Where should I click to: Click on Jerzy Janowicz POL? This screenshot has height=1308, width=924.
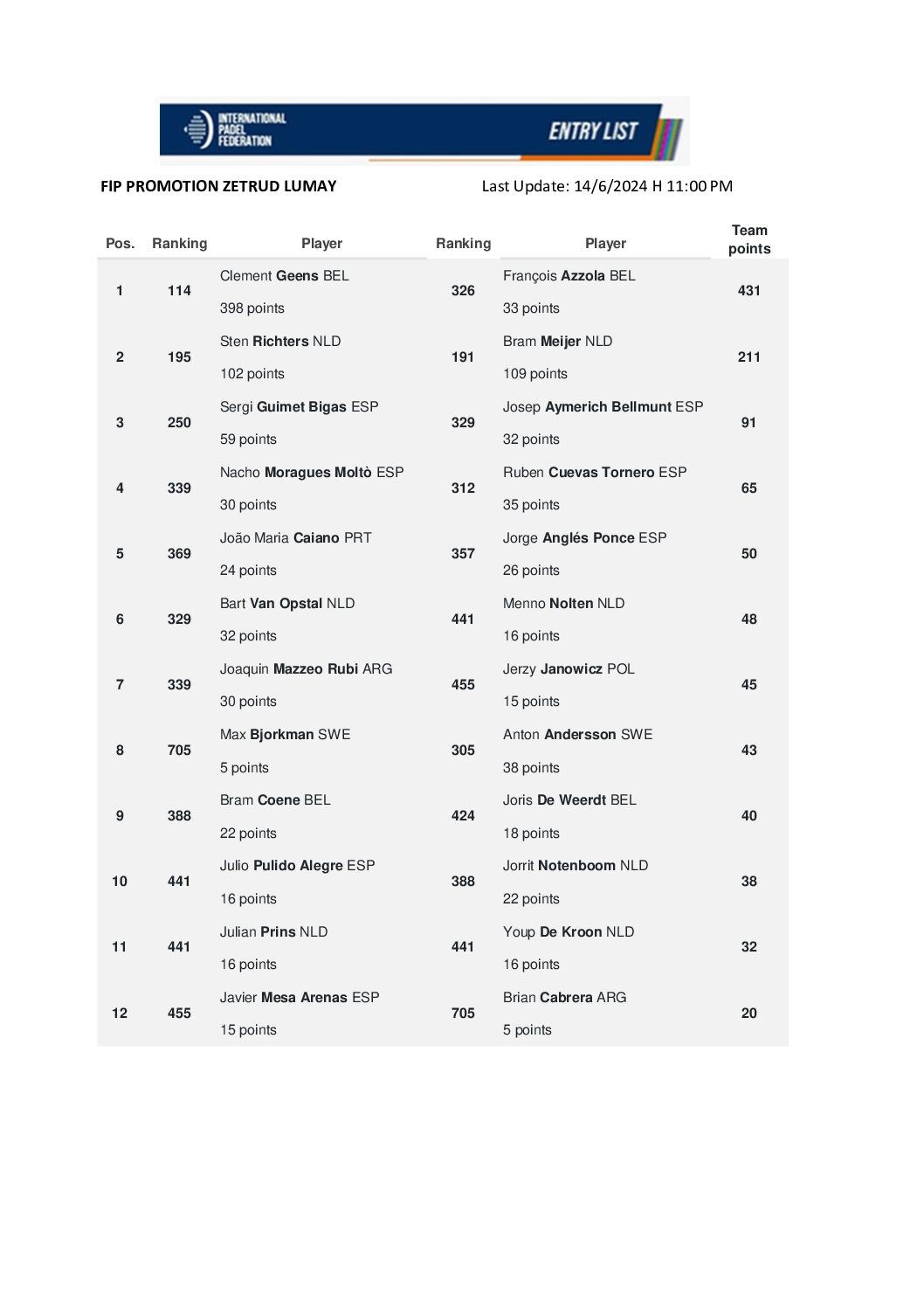[x=569, y=669]
